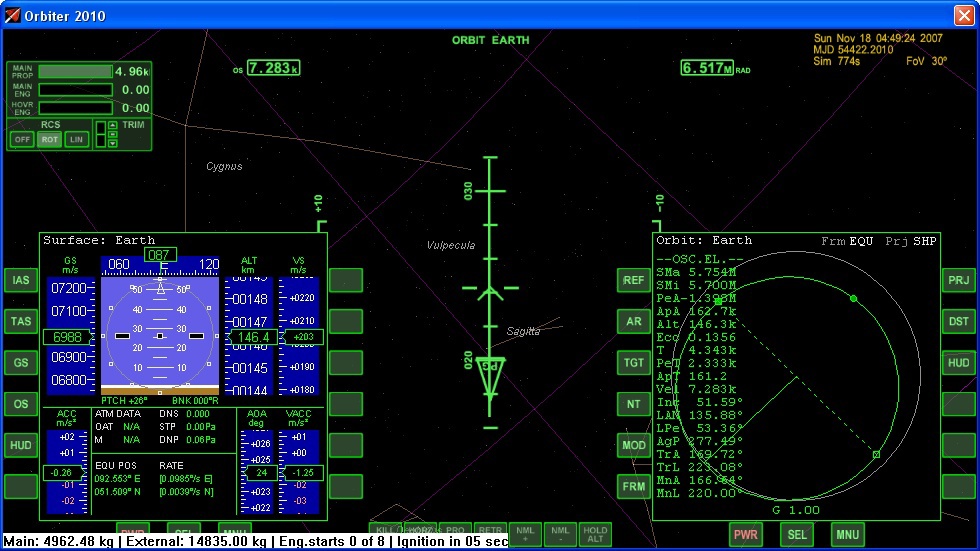
Task: Click the Cygnus constellation label
Action: (224, 166)
